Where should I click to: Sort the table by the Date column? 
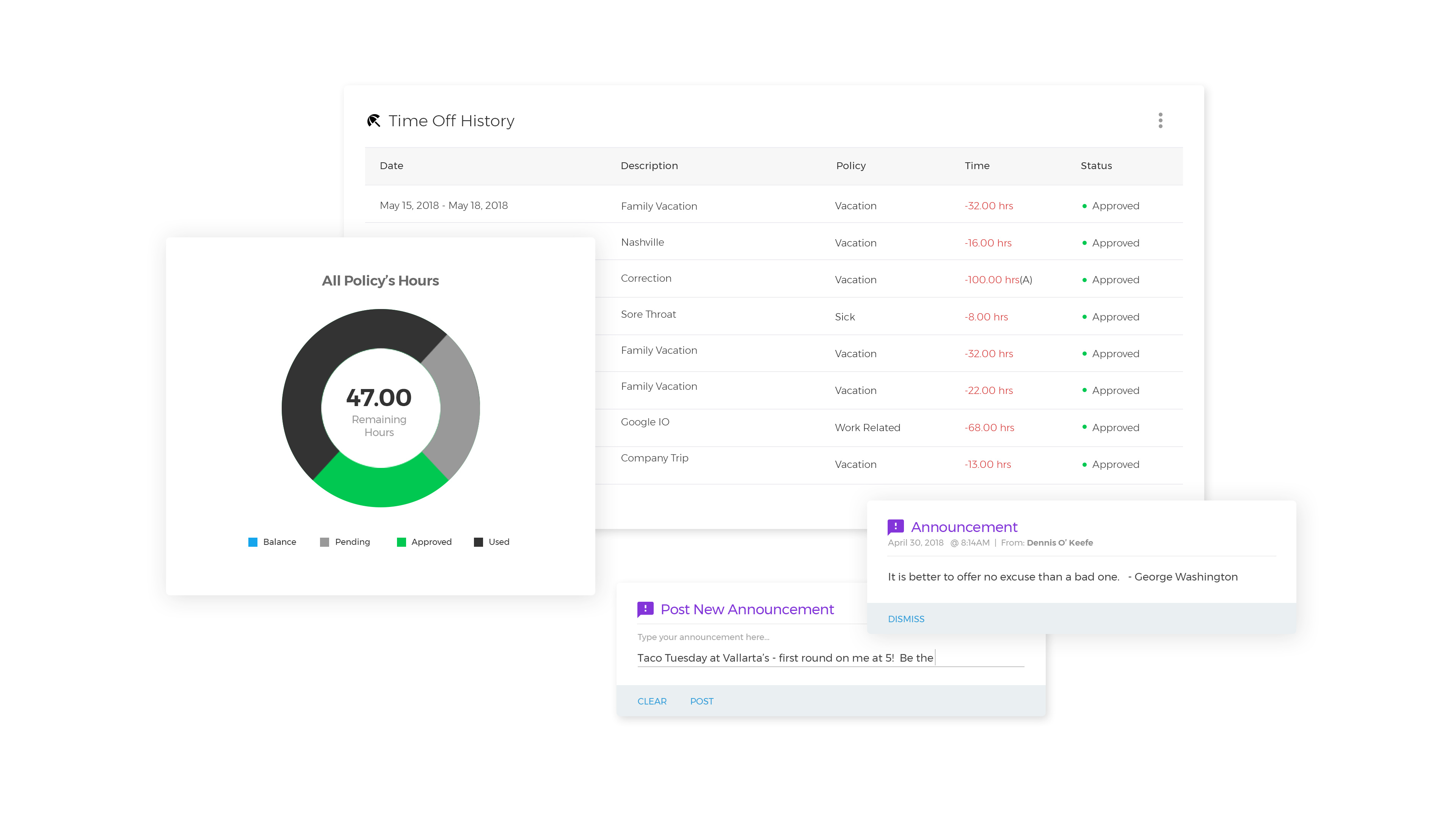[x=391, y=166]
